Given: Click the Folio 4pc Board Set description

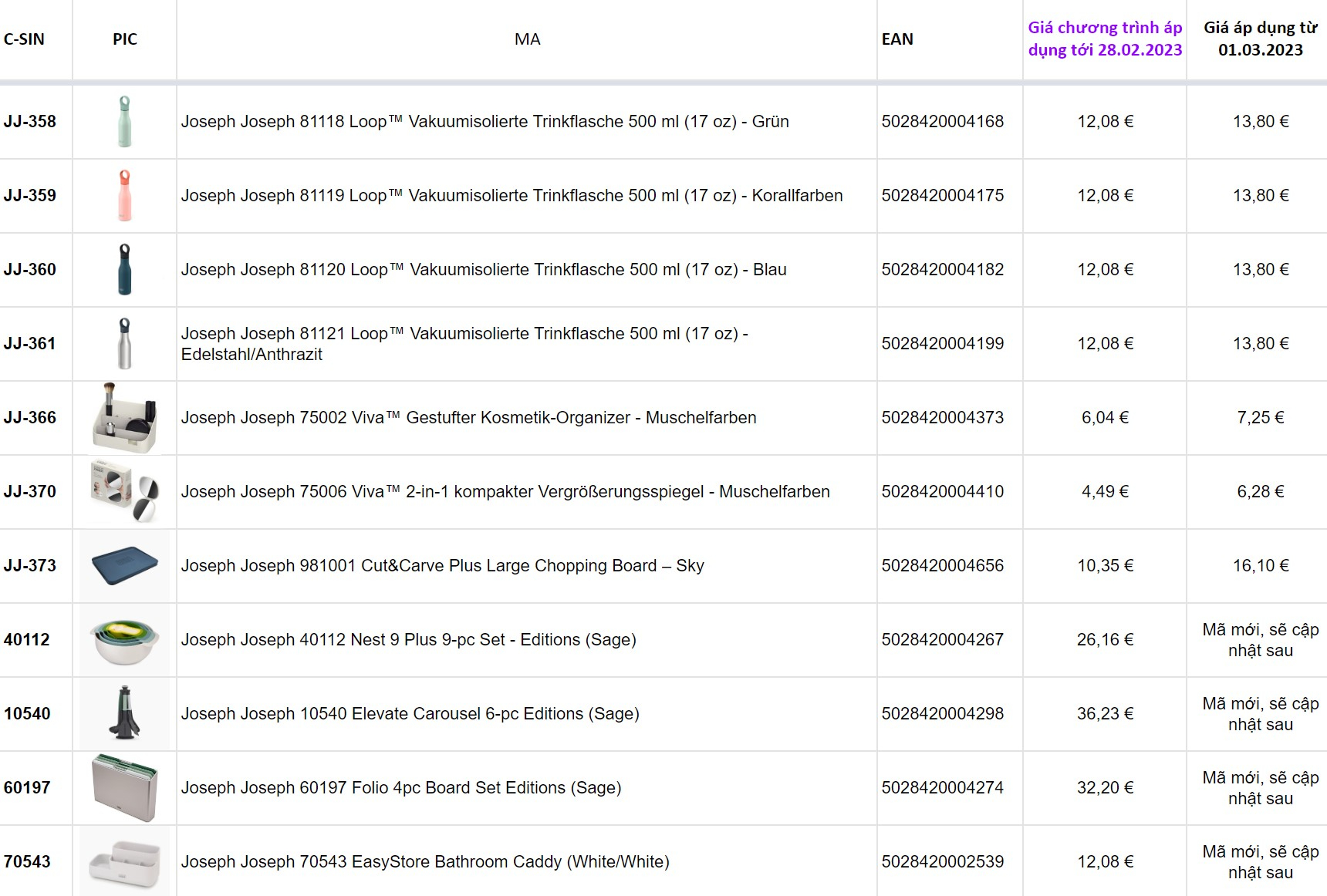Looking at the screenshot, I should [x=400, y=787].
